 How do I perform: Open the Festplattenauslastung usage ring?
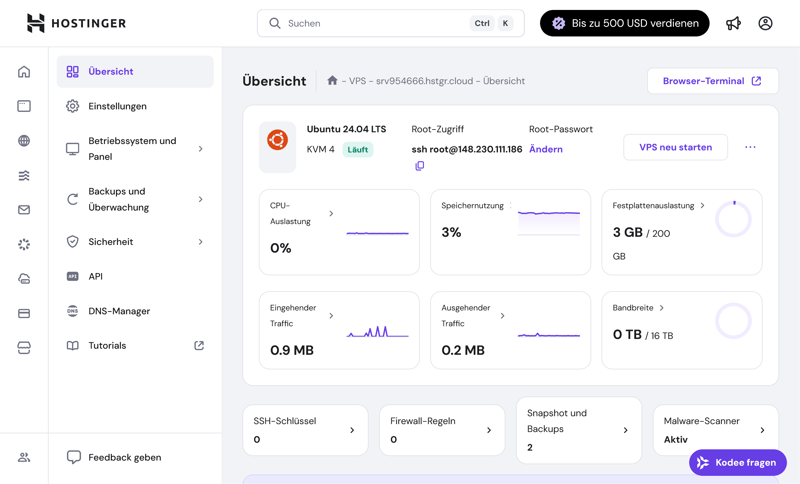733,220
